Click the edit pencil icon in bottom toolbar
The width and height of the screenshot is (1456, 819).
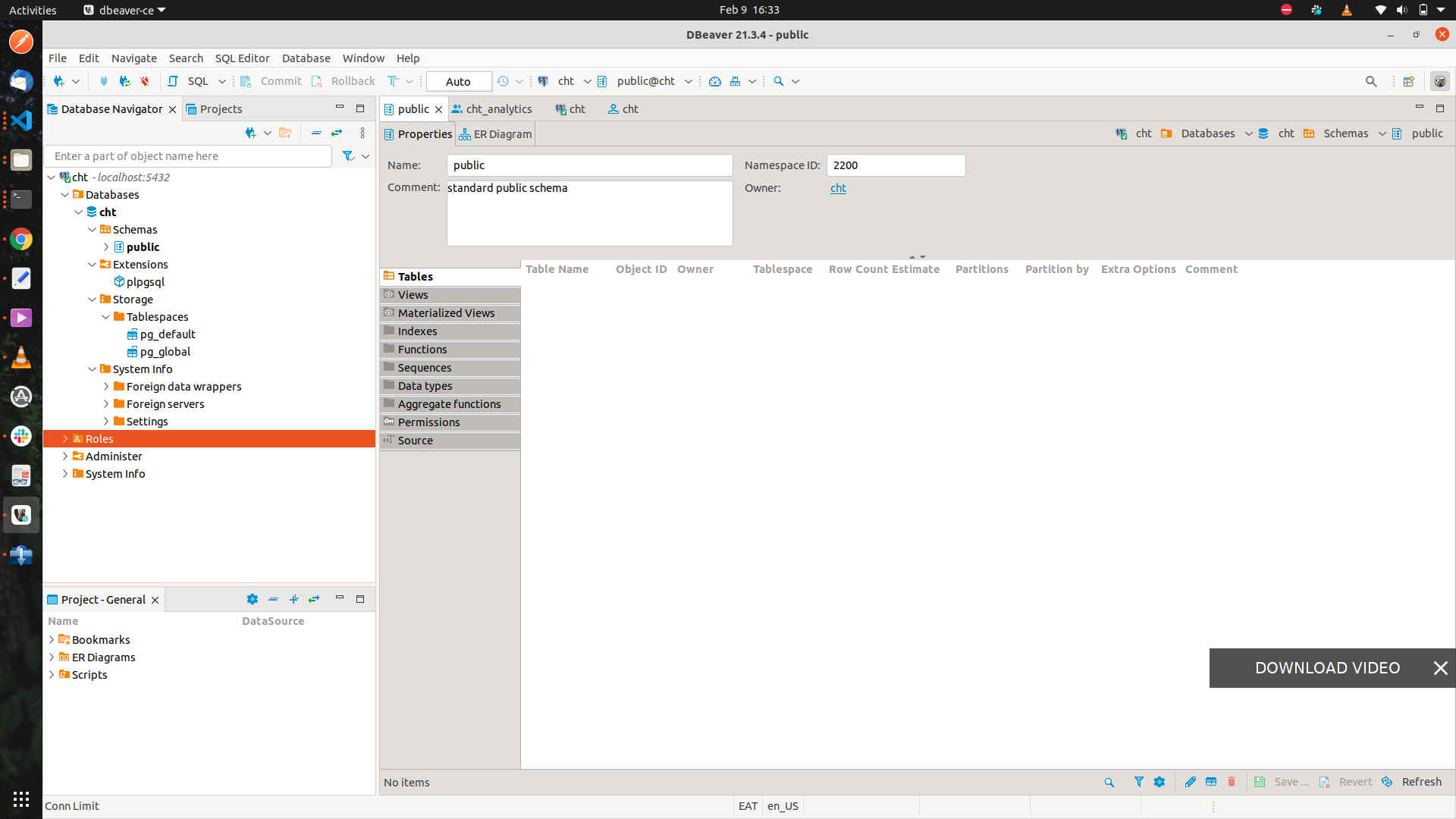tap(1190, 782)
